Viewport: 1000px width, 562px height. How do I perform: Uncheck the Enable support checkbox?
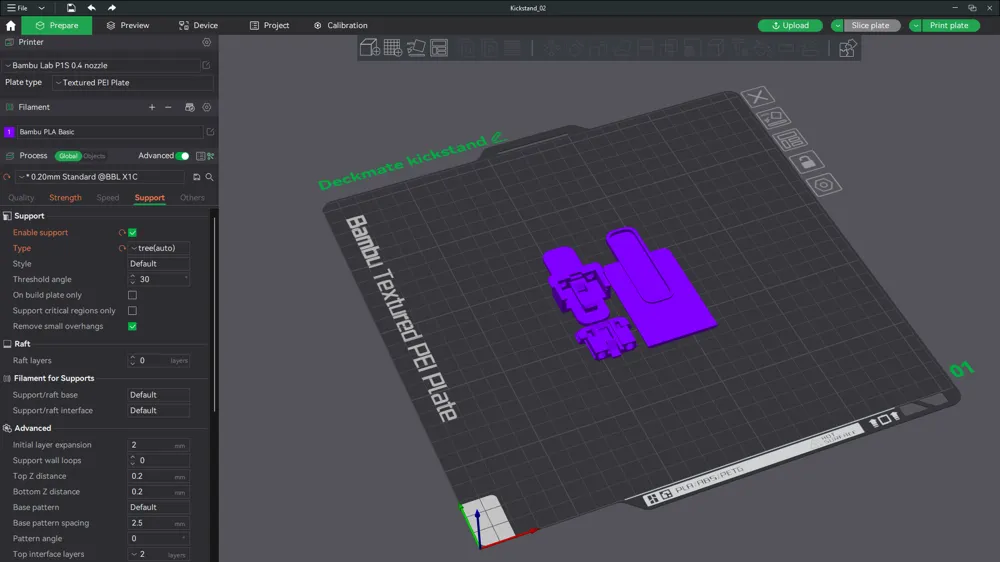tap(133, 233)
